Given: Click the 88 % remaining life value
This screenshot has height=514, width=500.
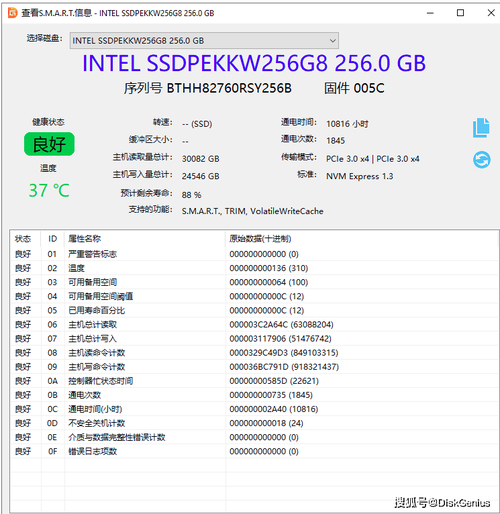Looking at the screenshot, I should [x=192, y=195].
